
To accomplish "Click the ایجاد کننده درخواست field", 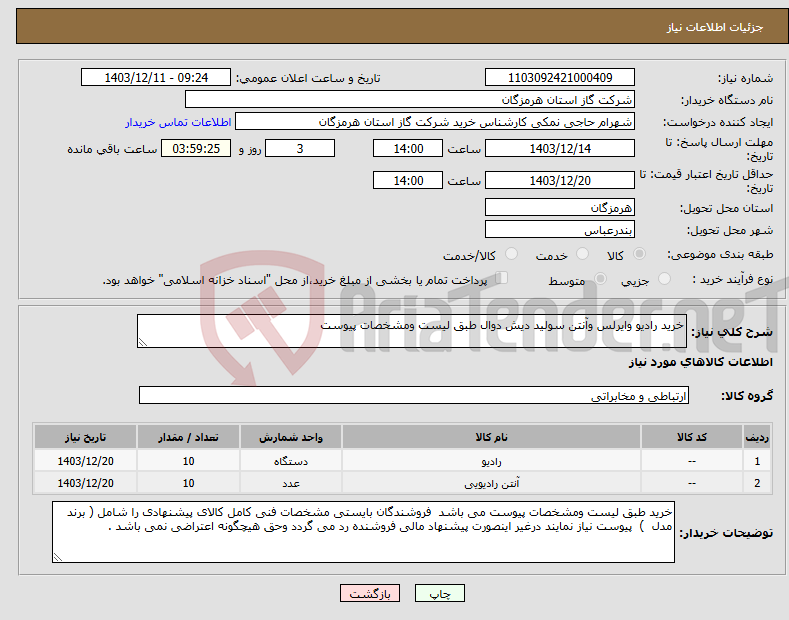I will 435,122.
